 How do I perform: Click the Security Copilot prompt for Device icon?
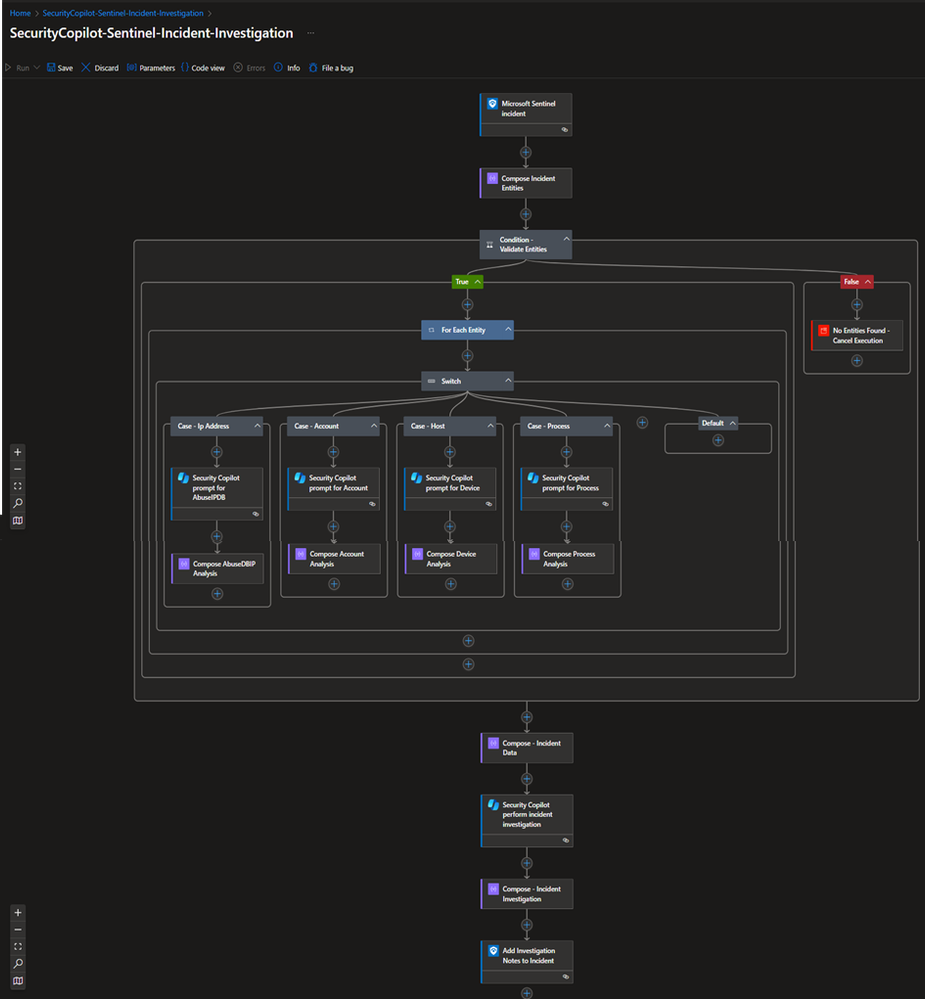click(x=417, y=477)
